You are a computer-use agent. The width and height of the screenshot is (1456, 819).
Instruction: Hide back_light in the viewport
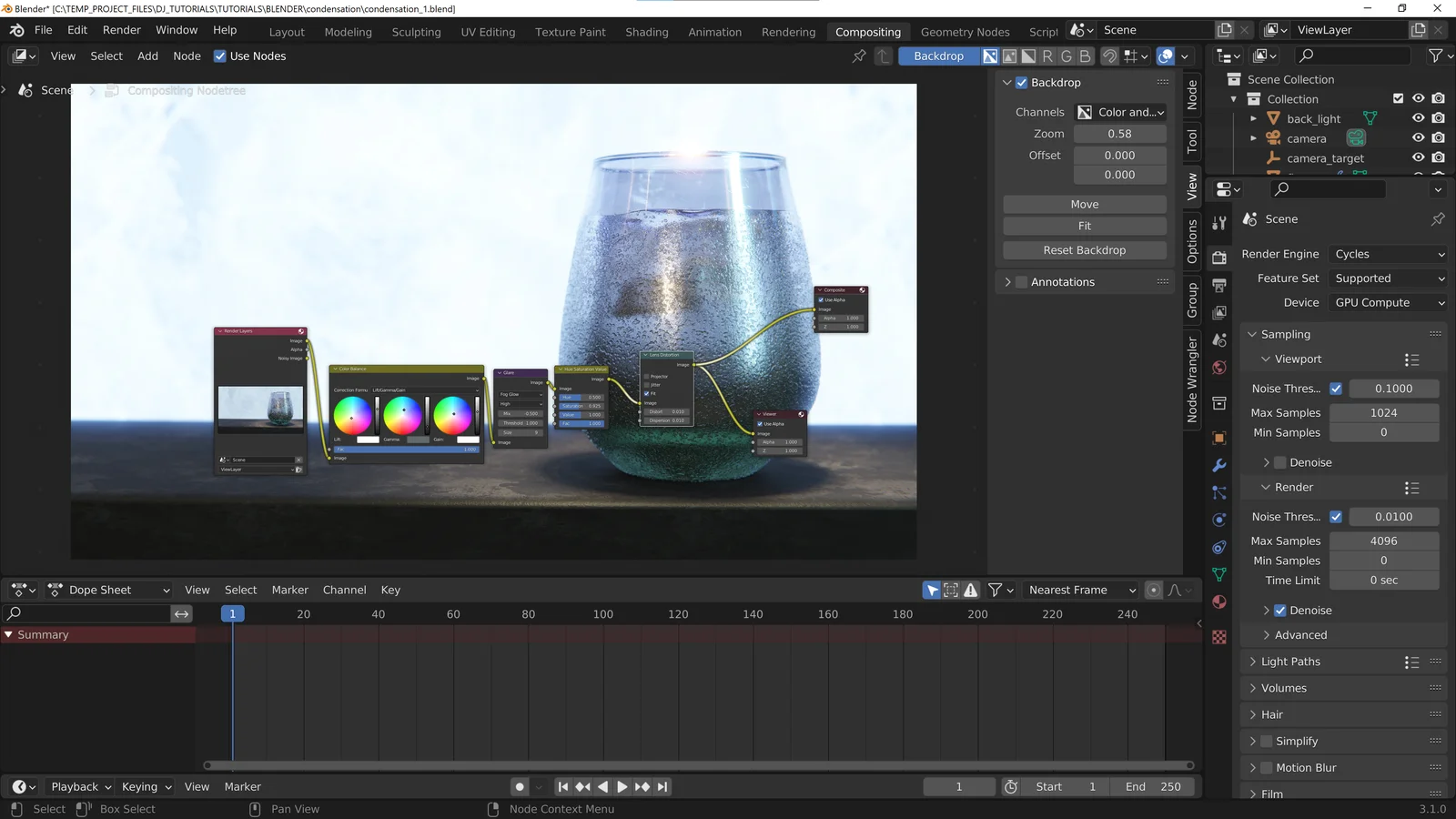tap(1417, 118)
